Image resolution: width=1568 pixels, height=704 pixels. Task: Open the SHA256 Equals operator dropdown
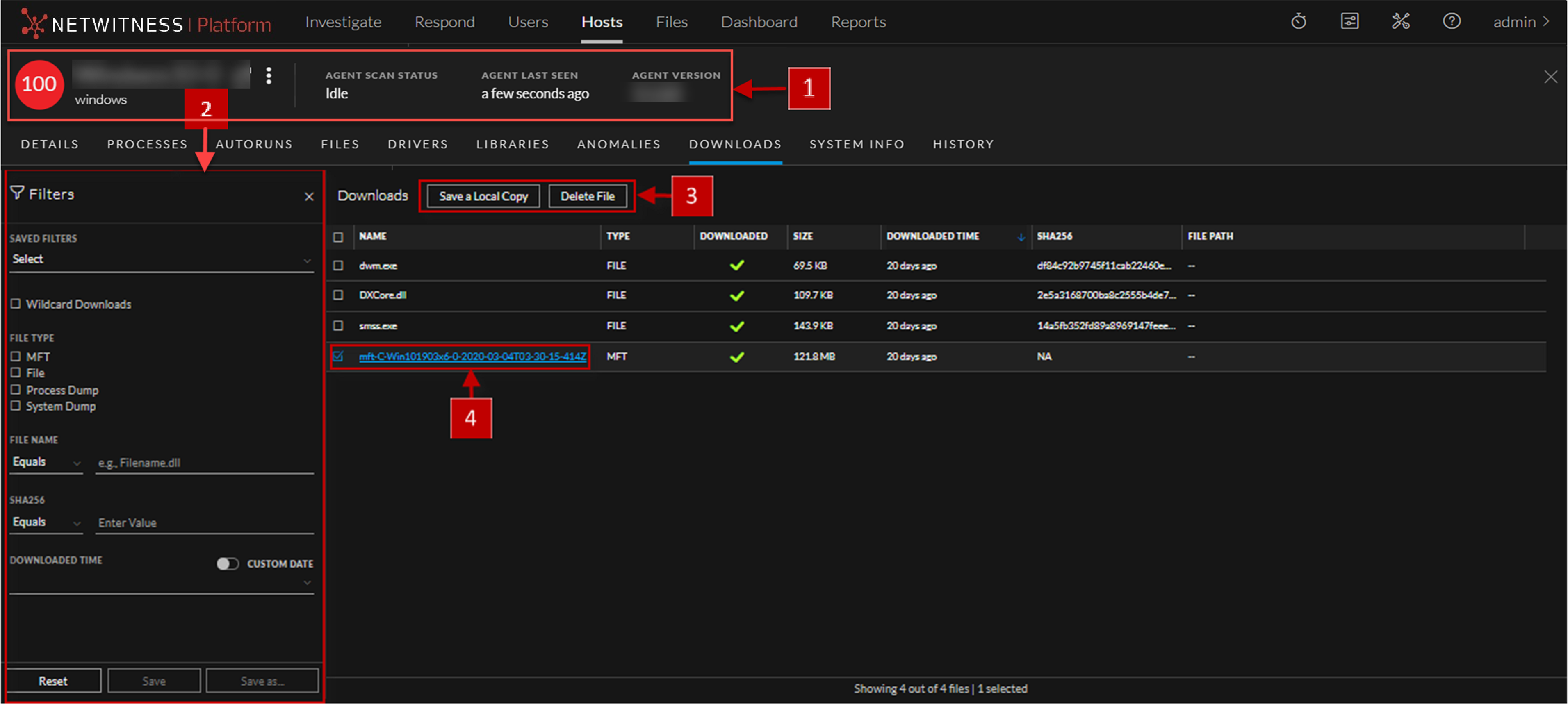(x=46, y=523)
